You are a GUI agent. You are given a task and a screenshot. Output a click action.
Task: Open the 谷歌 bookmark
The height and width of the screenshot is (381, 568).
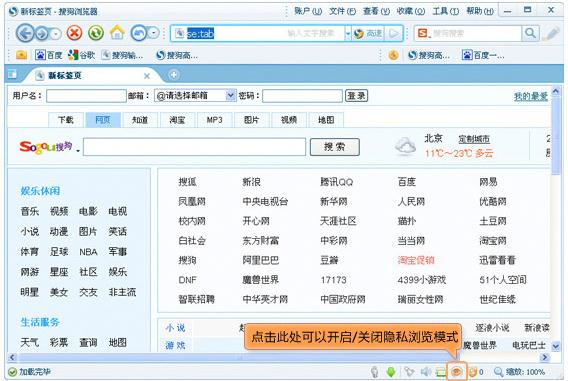click(81, 55)
